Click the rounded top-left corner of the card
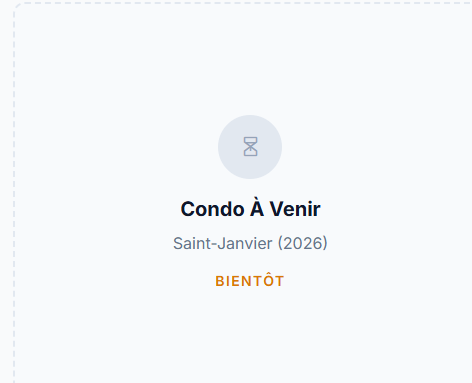The width and height of the screenshot is (472, 383). click(17, 7)
